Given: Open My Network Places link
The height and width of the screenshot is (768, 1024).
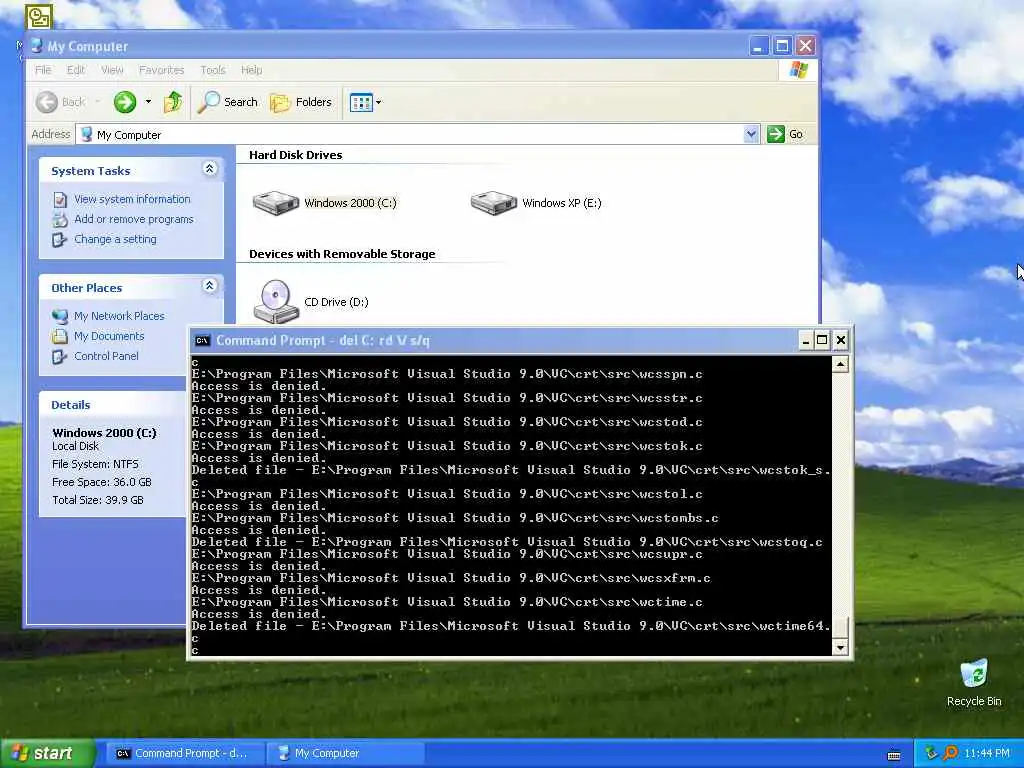Looking at the screenshot, I should [119, 316].
